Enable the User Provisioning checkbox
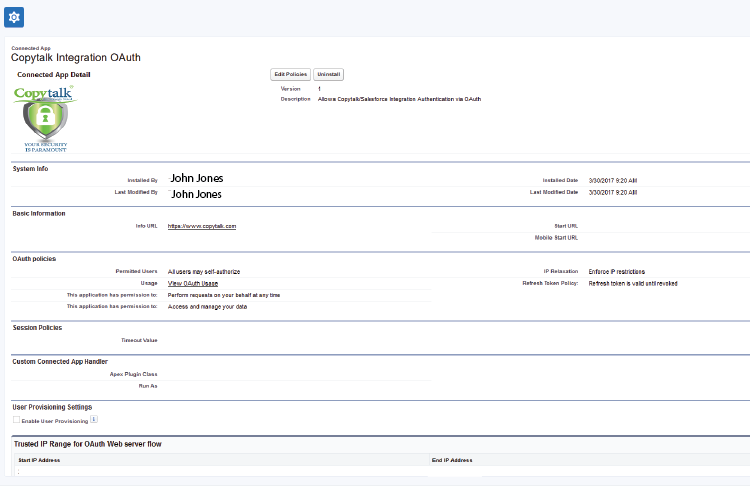 pyautogui.click(x=16, y=421)
